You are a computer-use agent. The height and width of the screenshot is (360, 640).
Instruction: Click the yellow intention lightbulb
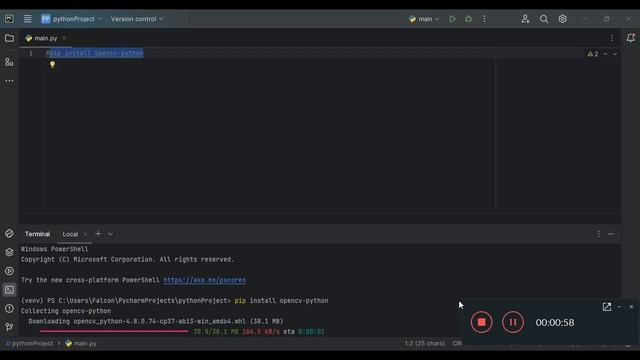tap(52, 64)
